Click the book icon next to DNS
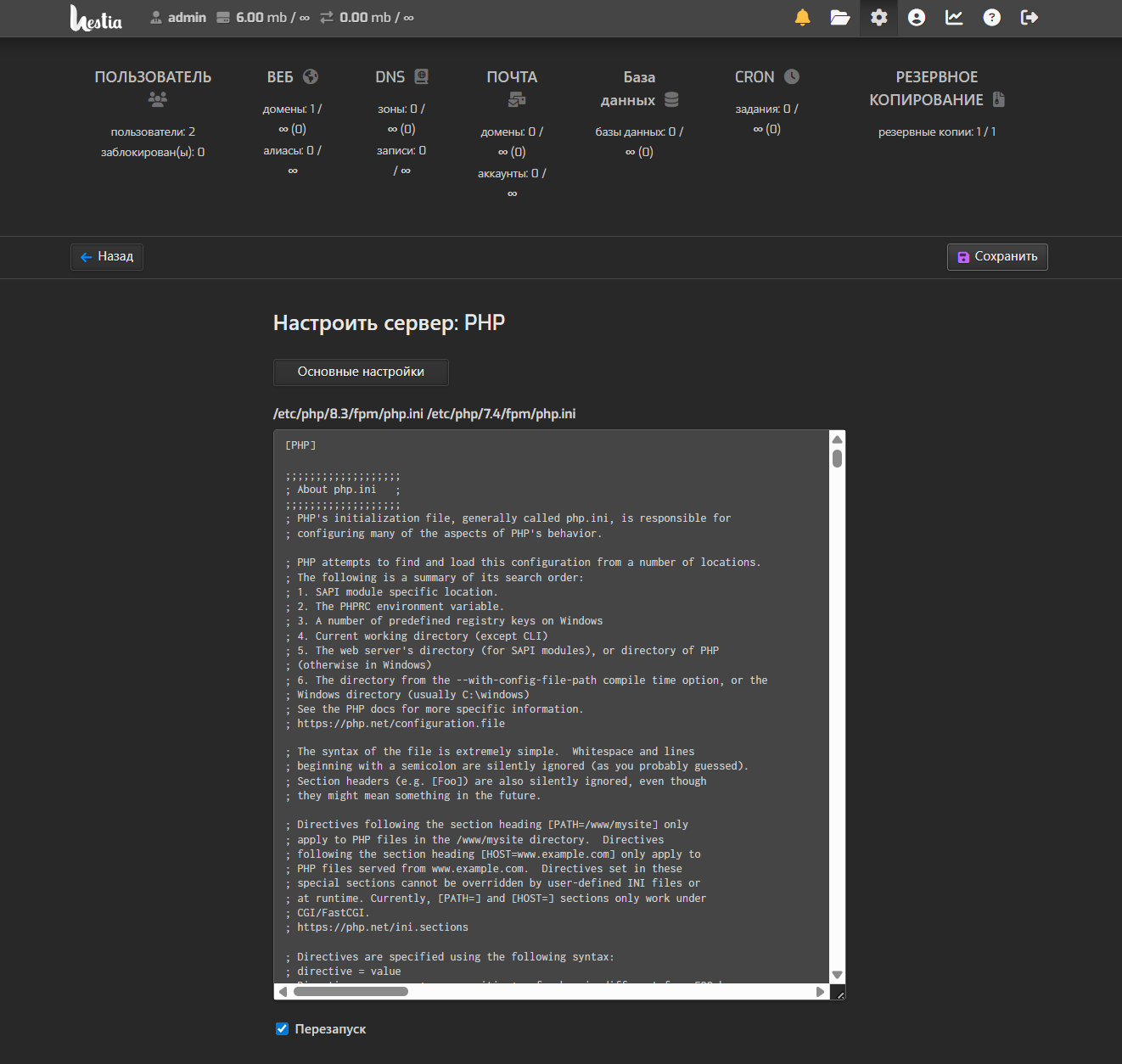This screenshot has width=1122, height=1064. 421,76
